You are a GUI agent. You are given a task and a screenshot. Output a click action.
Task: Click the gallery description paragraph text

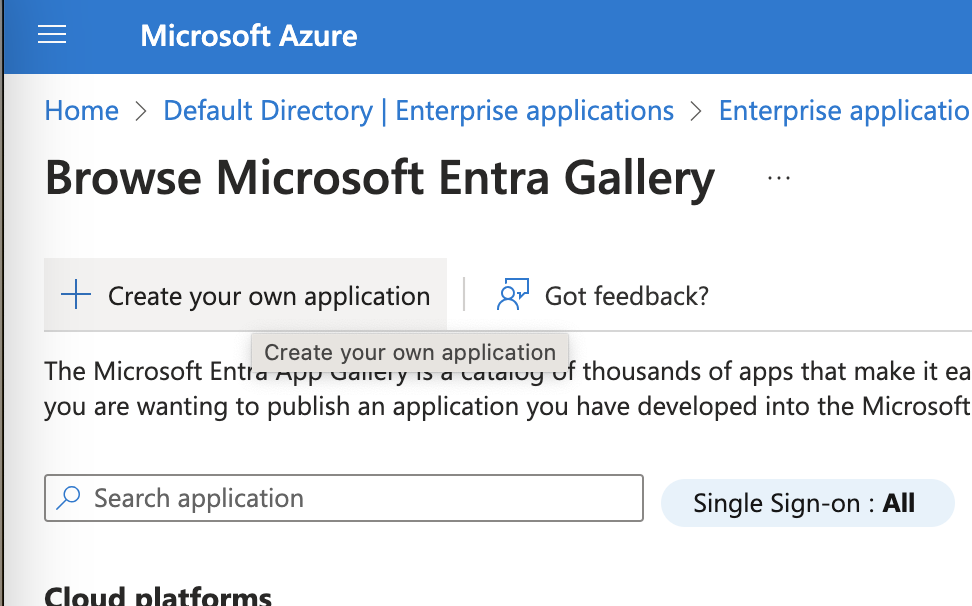click(508, 389)
